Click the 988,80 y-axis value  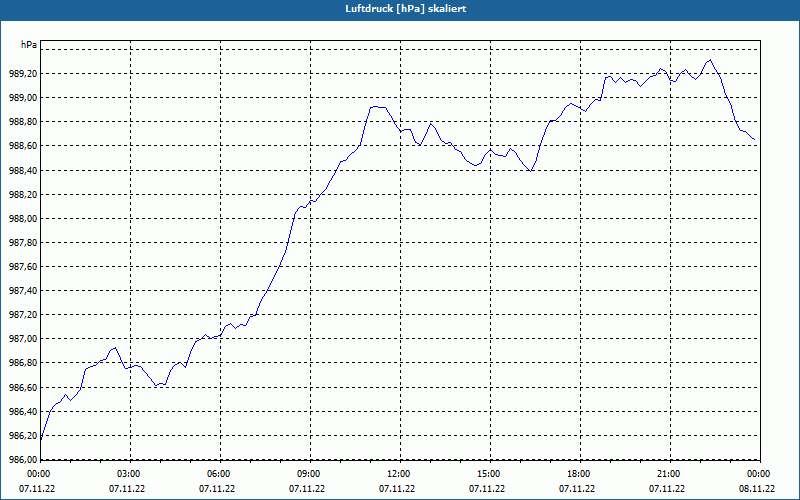(23, 121)
